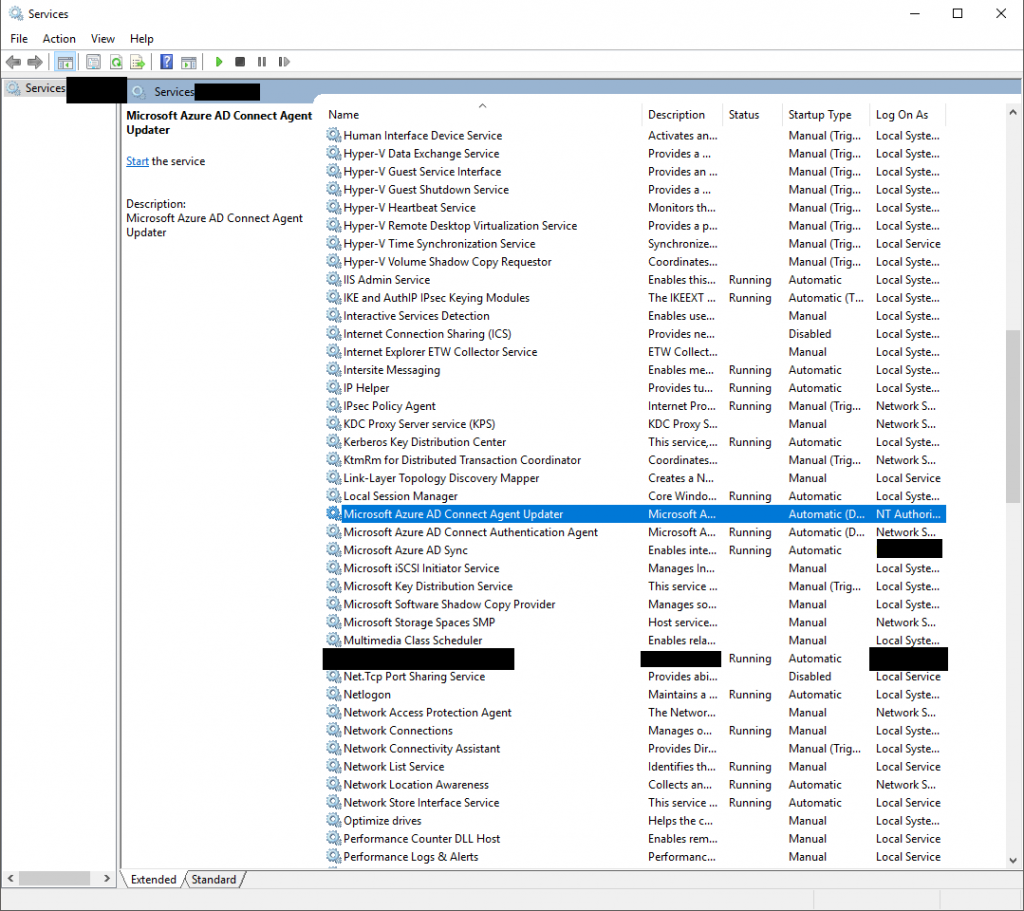Click the gear icon beside Hyper-V Heartbeat Service
Screen dimensions: 1024x911
334,208
